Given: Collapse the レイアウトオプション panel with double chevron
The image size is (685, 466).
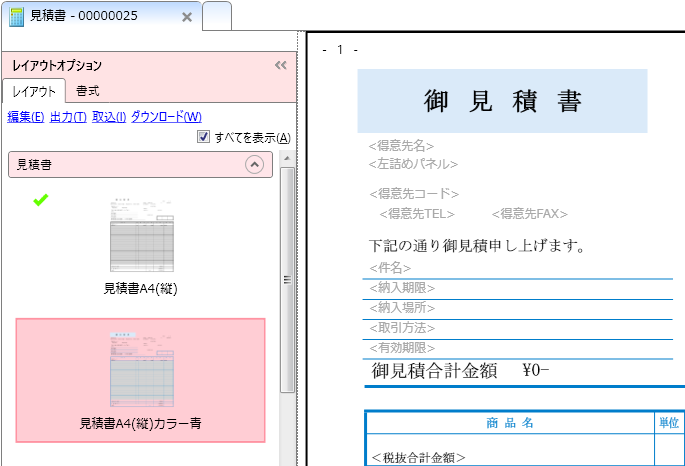Looking at the screenshot, I should (x=281, y=65).
